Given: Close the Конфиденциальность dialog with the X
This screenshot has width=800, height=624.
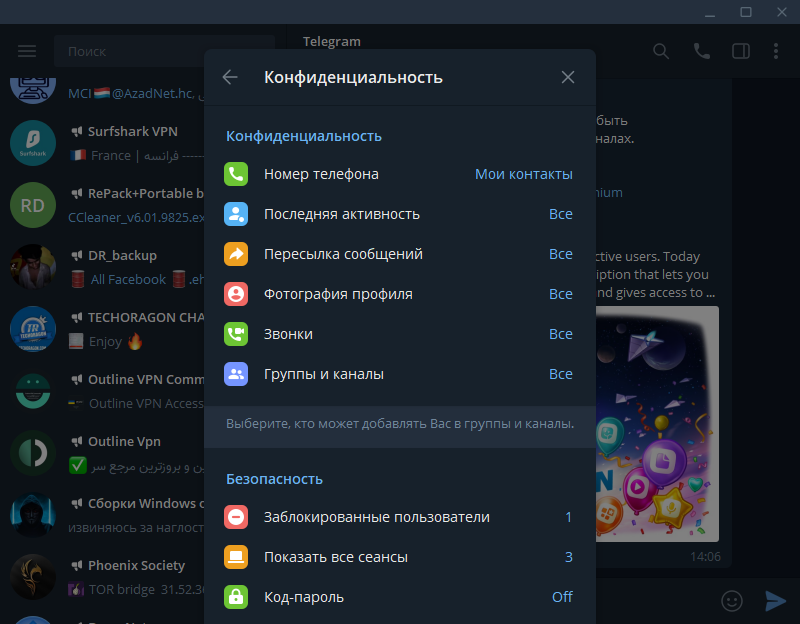Looking at the screenshot, I should click(568, 77).
